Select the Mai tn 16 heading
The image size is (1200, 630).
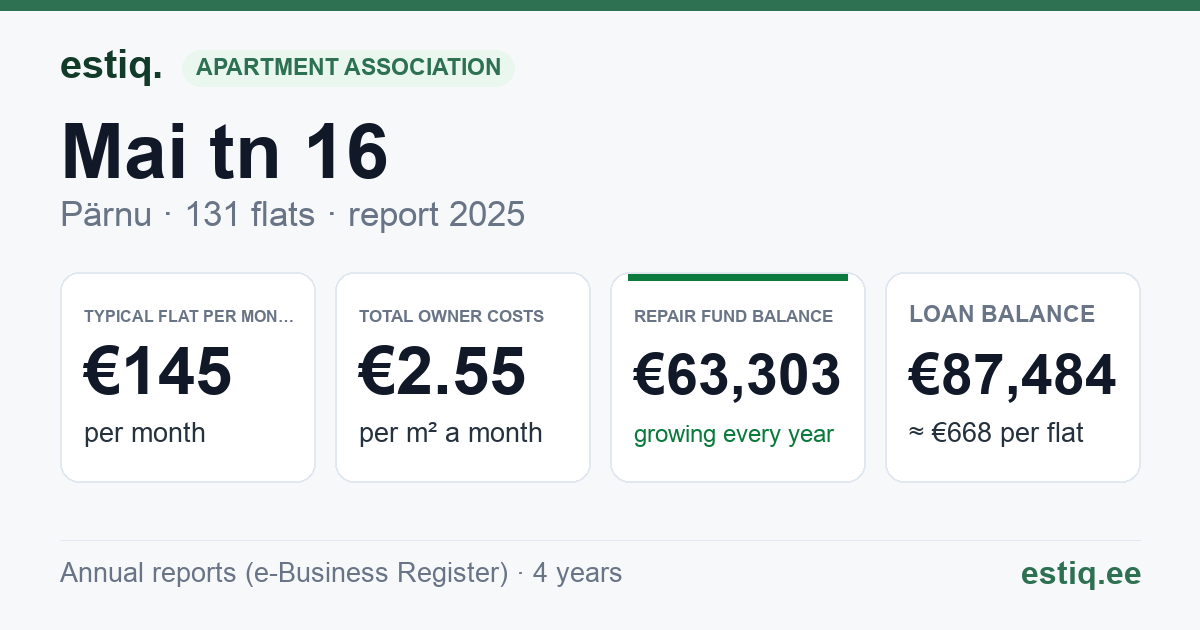224,153
